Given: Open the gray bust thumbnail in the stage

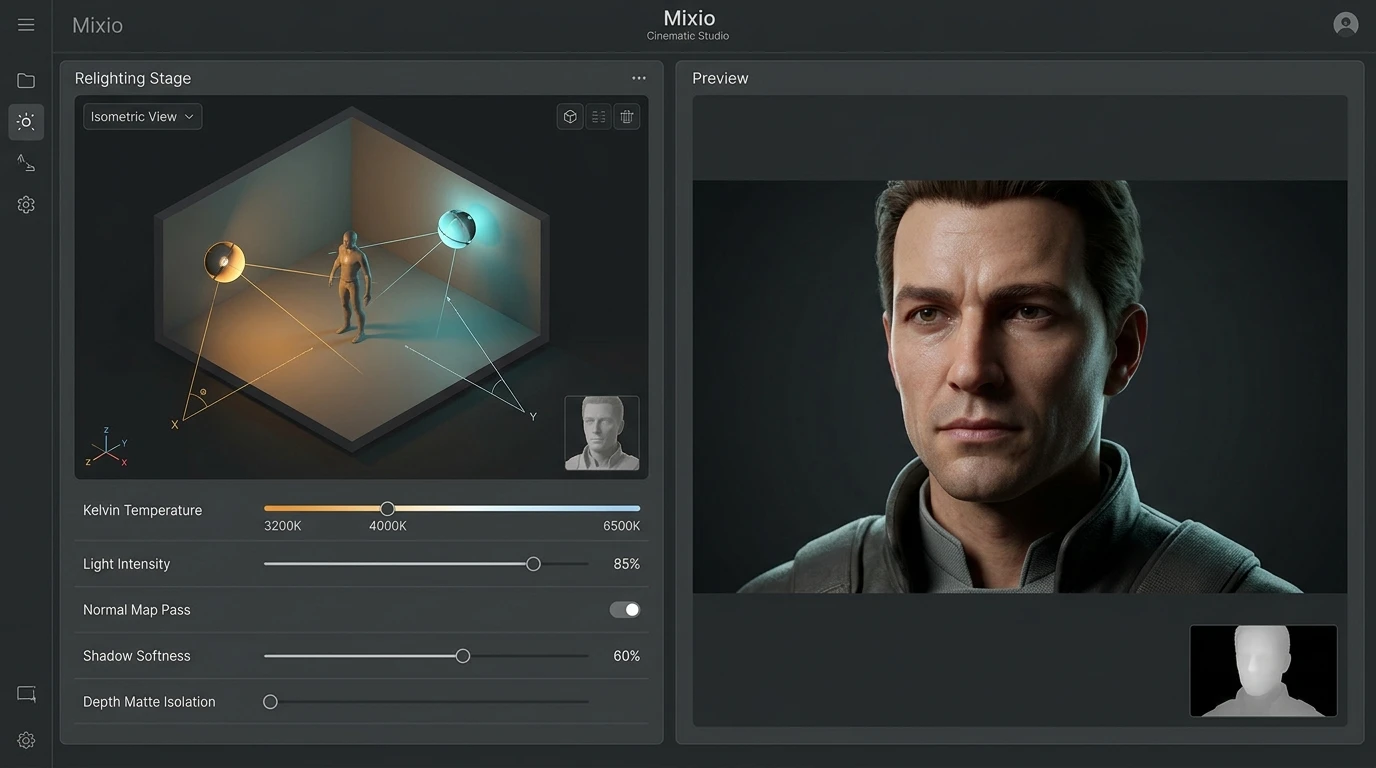Looking at the screenshot, I should tap(602, 433).
